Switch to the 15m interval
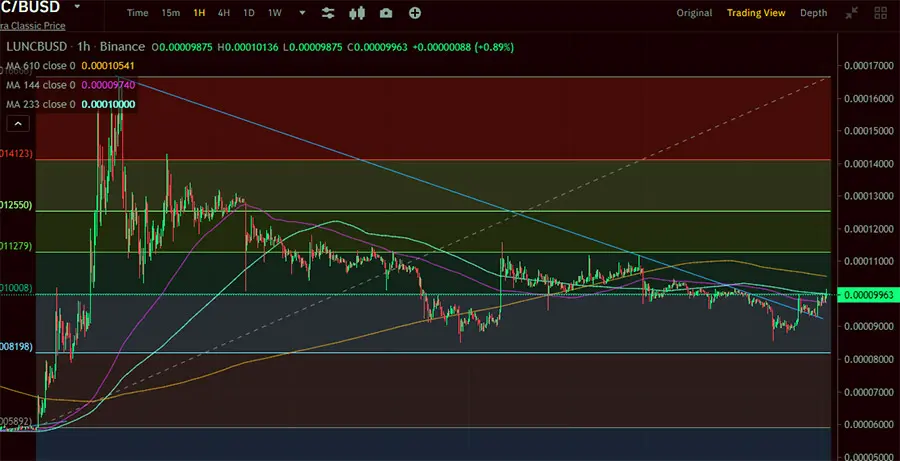 pos(170,13)
